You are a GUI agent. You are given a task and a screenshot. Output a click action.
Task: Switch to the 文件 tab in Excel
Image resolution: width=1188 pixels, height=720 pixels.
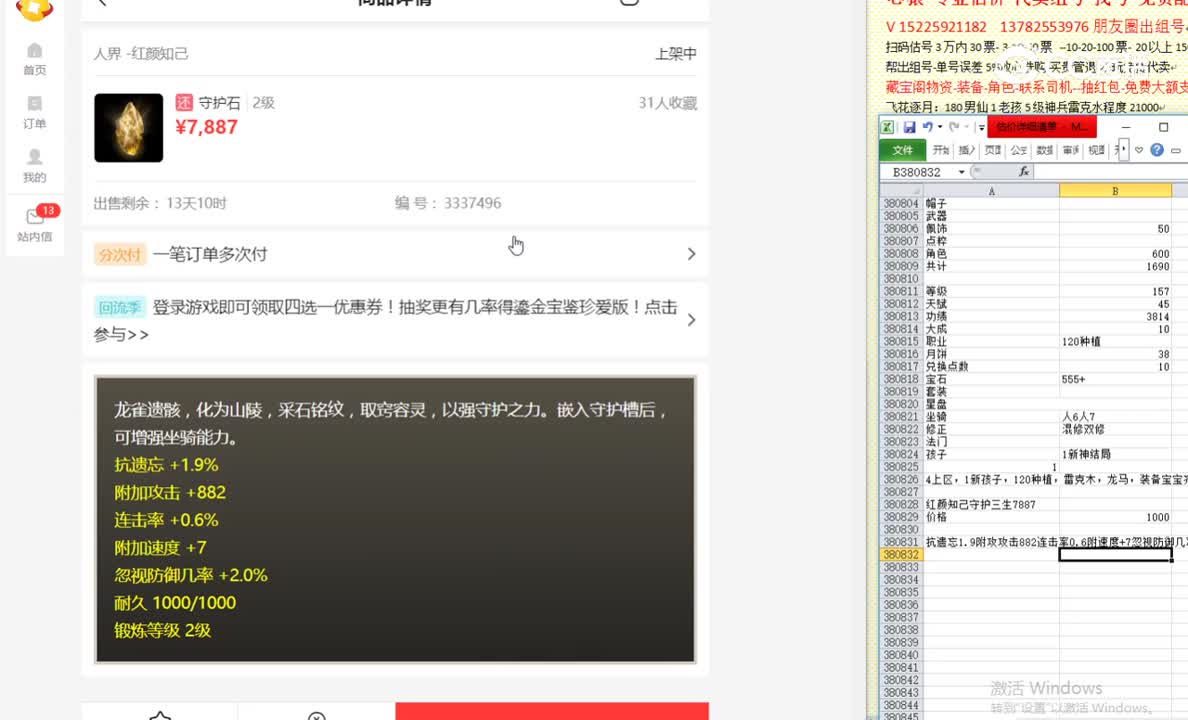(x=903, y=150)
